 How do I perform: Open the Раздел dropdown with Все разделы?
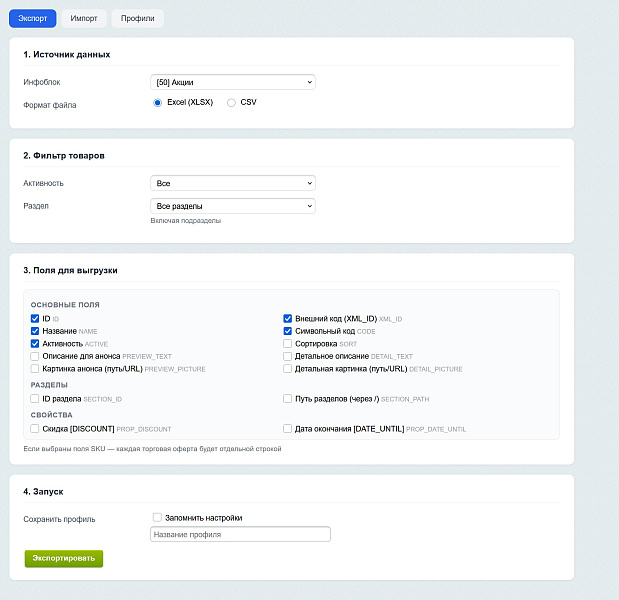click(x=233, y=206)
